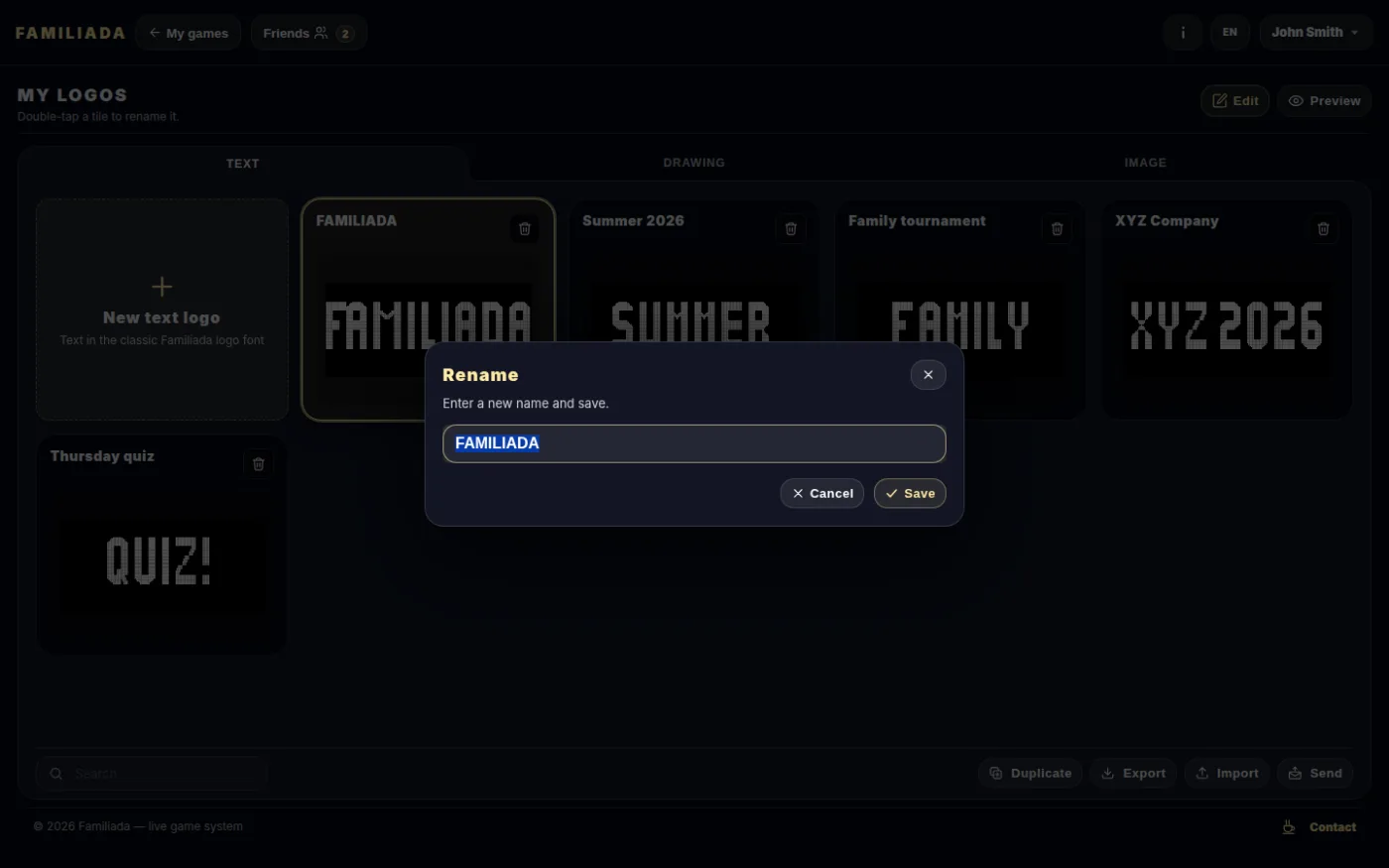Image resolution: width=1389 pixels, height=868 pixels.
Task: Save the new logo name
Action: pos(910,493)
